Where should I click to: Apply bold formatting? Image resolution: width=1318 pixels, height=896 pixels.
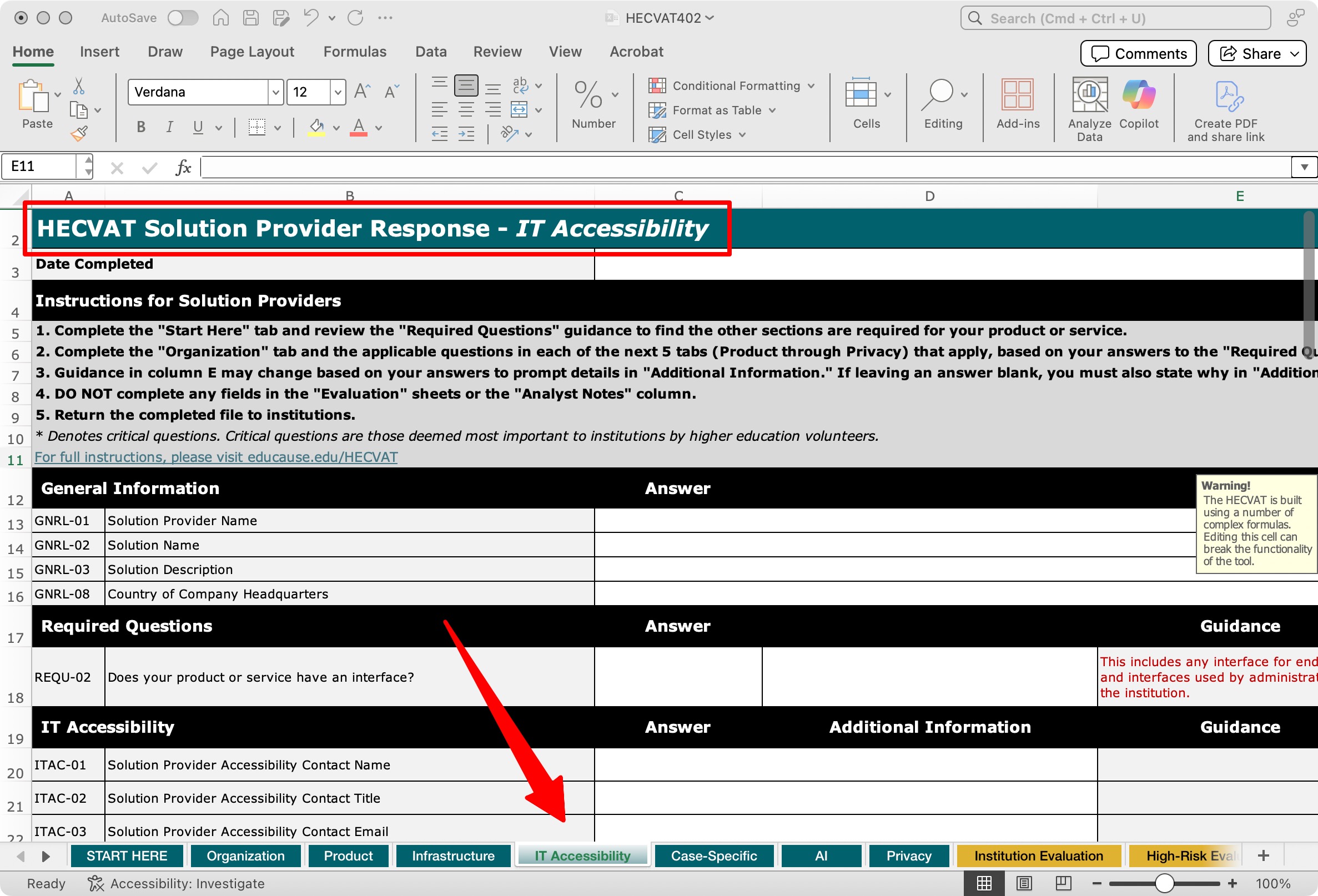click(140, 127)
